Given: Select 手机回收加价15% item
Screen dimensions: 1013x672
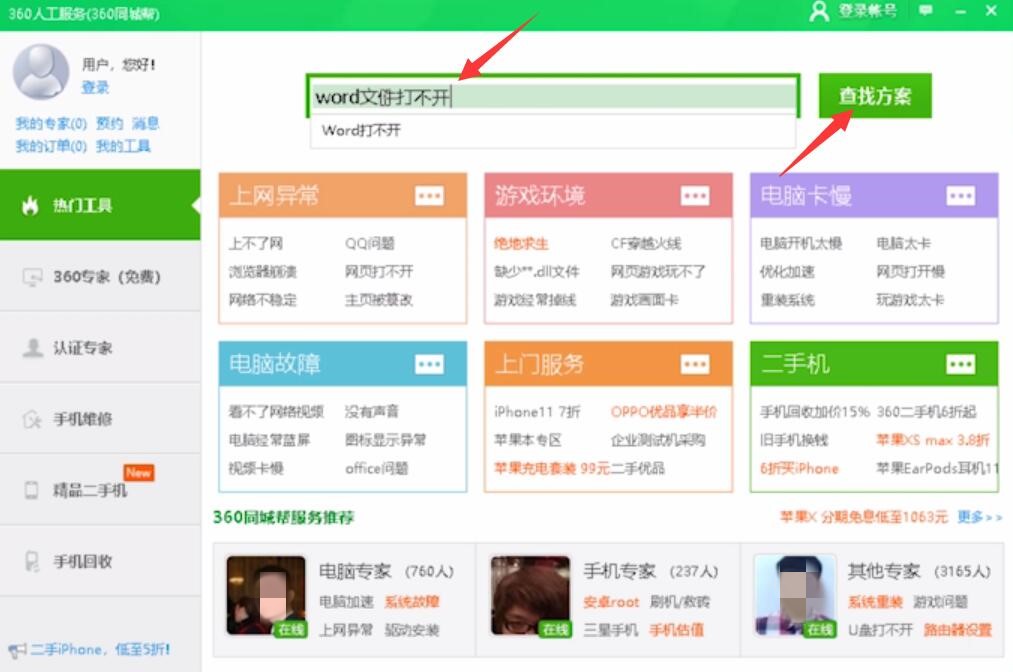Looking at the screenshot, I should (815, 412).
